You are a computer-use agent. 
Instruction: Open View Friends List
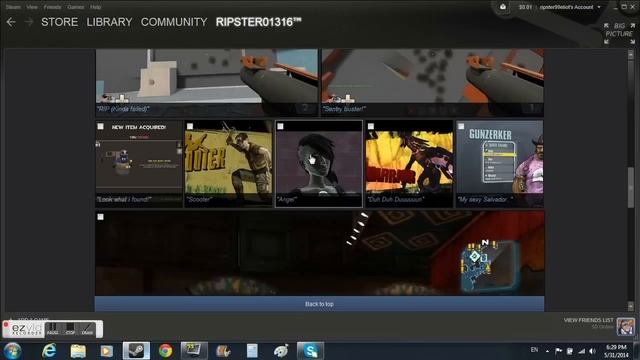click(589, 320)
